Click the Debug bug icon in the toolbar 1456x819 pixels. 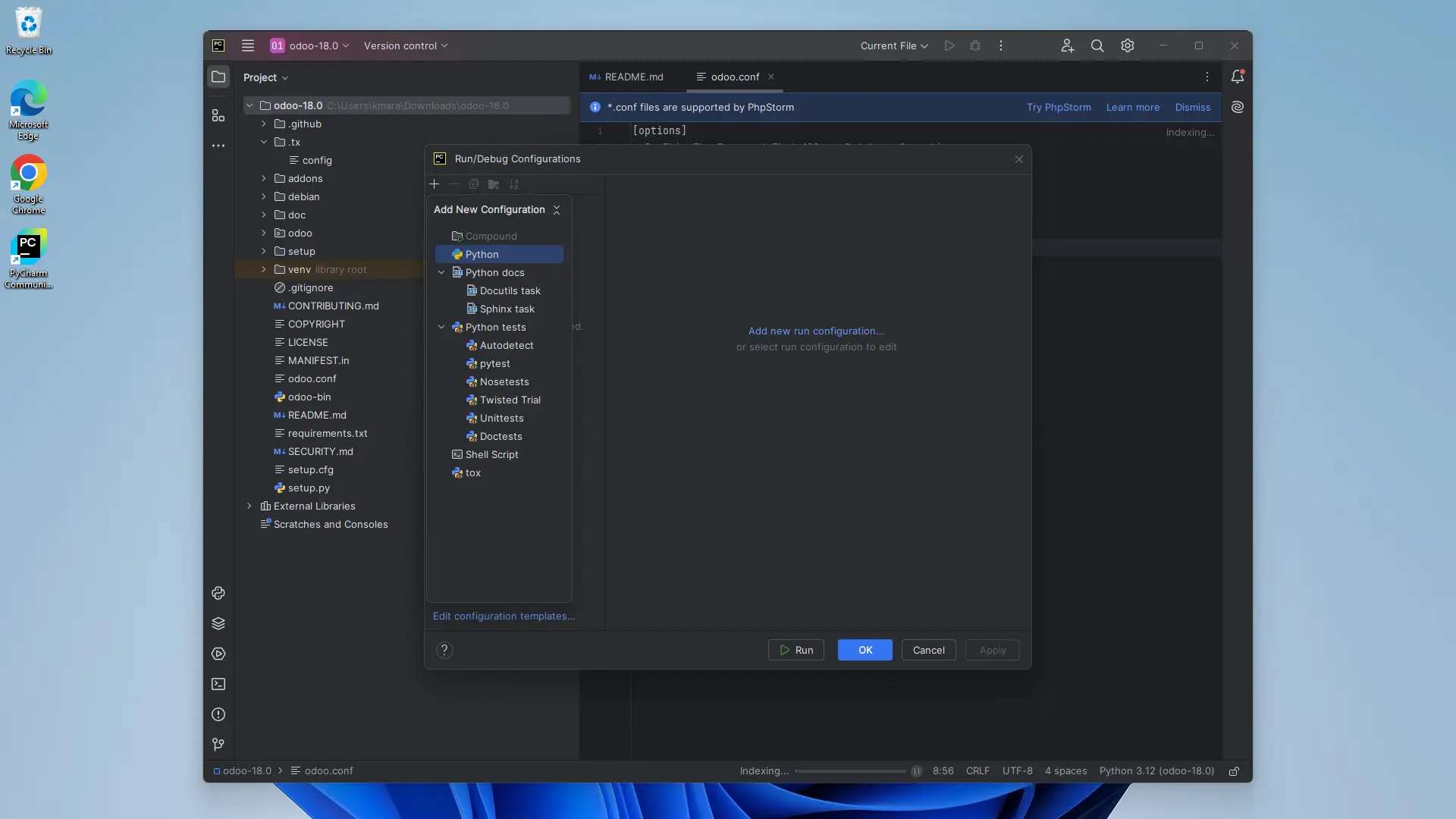click(975, 45)
